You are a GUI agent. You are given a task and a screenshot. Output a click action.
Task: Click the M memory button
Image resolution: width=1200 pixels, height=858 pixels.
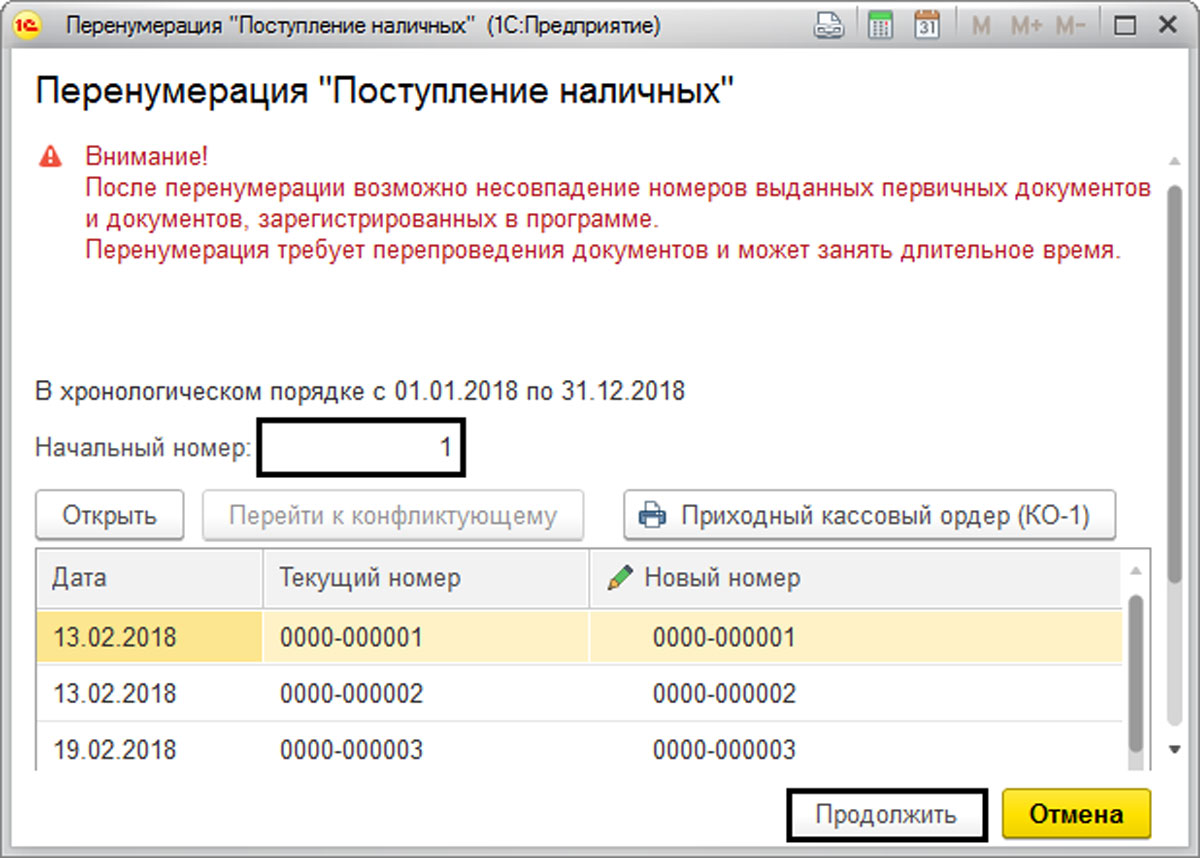pyautogui.click(x=981, y=26)
